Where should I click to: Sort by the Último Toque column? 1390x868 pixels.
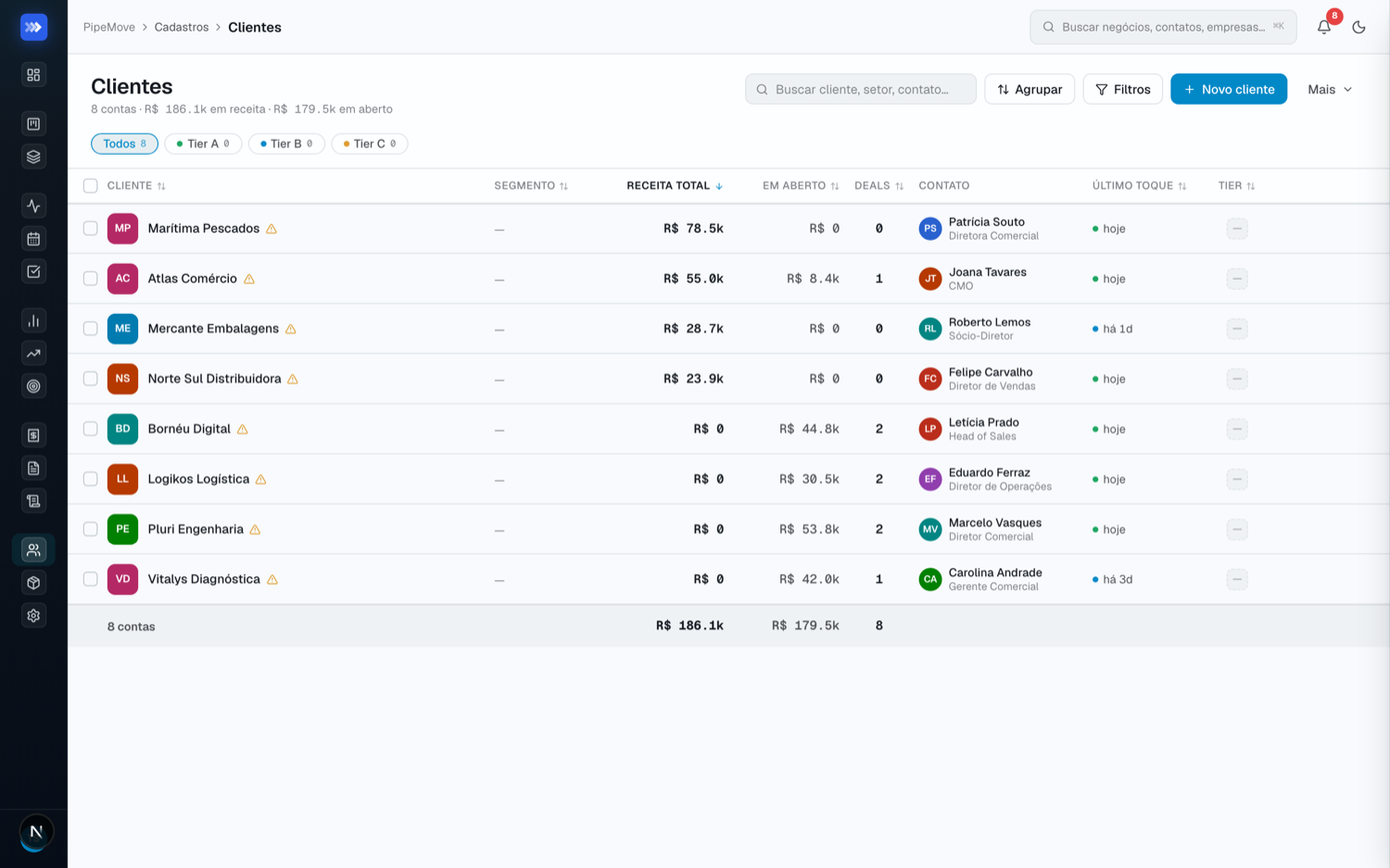tap(1139, 186)
